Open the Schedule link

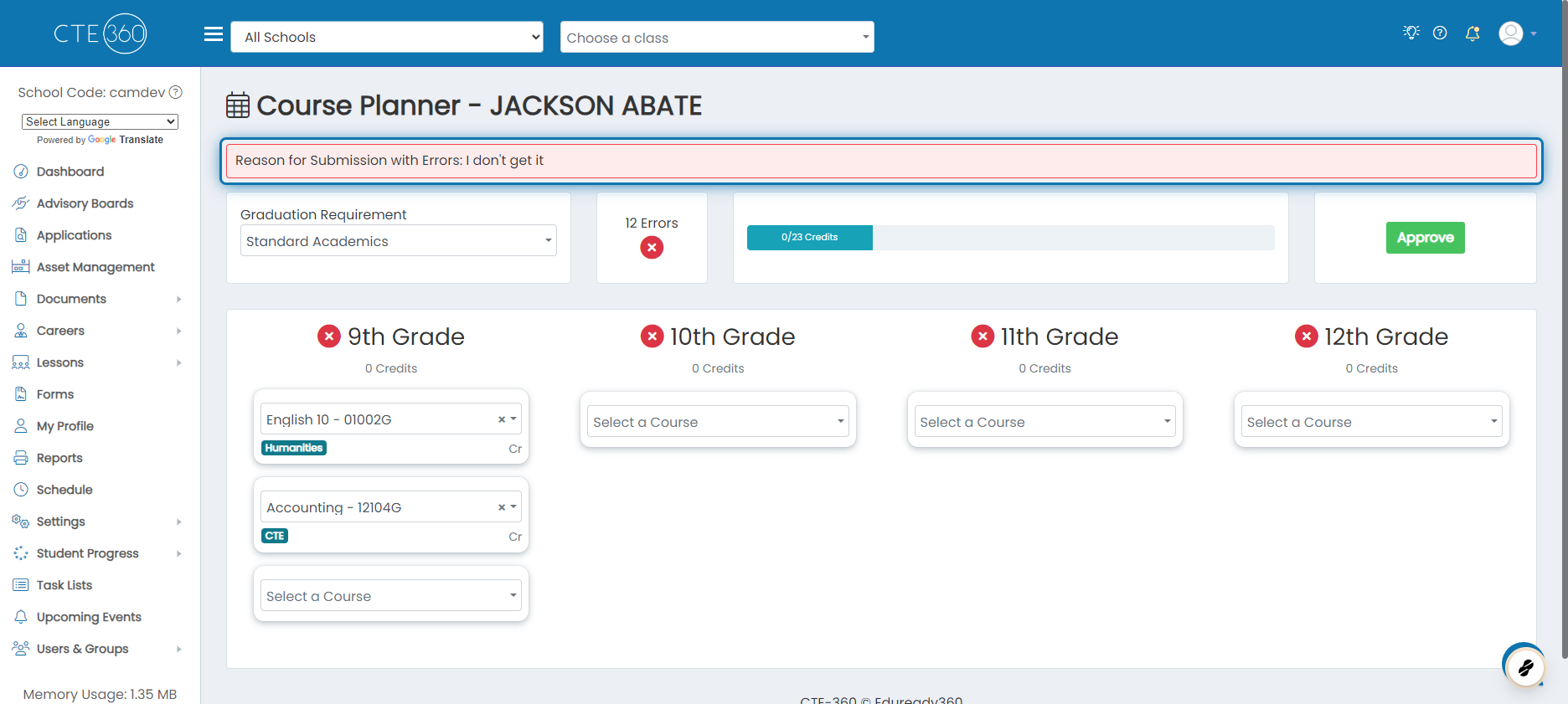(64, 490)
